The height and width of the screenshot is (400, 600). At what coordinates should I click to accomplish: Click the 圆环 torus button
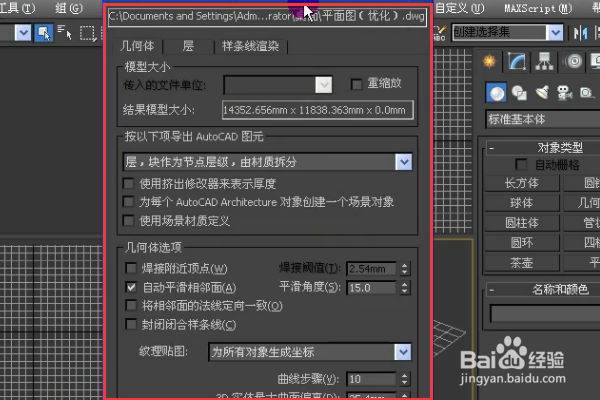pos(522,243)
